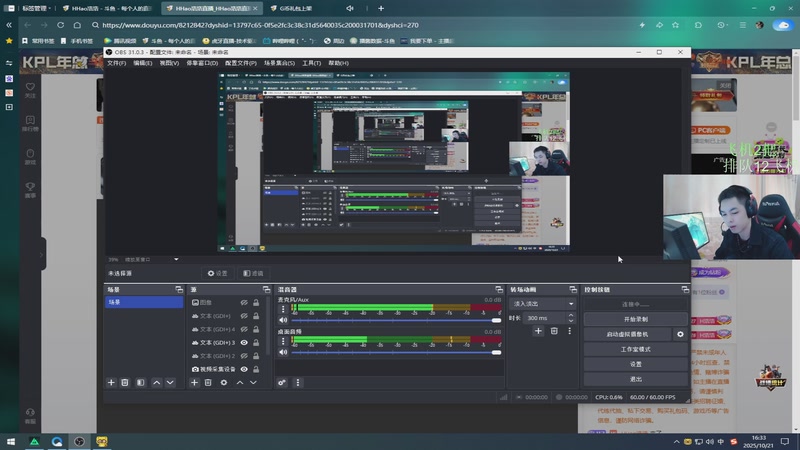The image size is (800, 450).
Task: Open 场景集合(S) menu in OBS
Action: [x=279, y=63]
